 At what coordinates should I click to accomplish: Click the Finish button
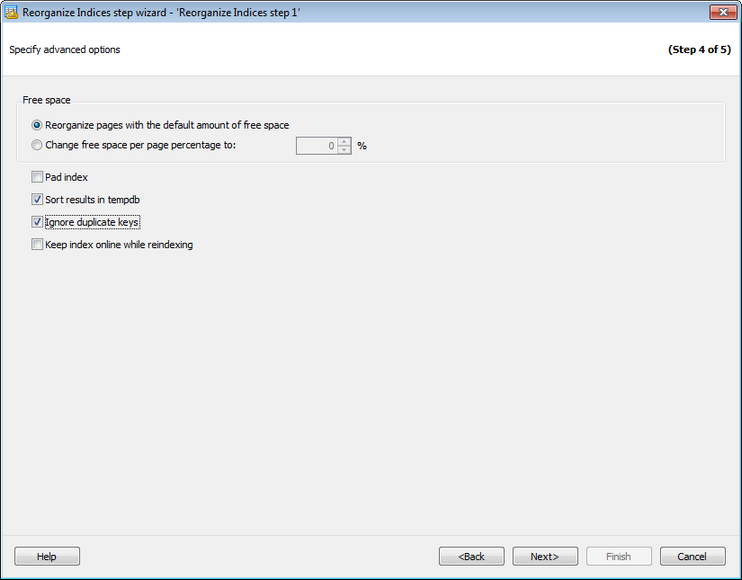pos(618,556)
